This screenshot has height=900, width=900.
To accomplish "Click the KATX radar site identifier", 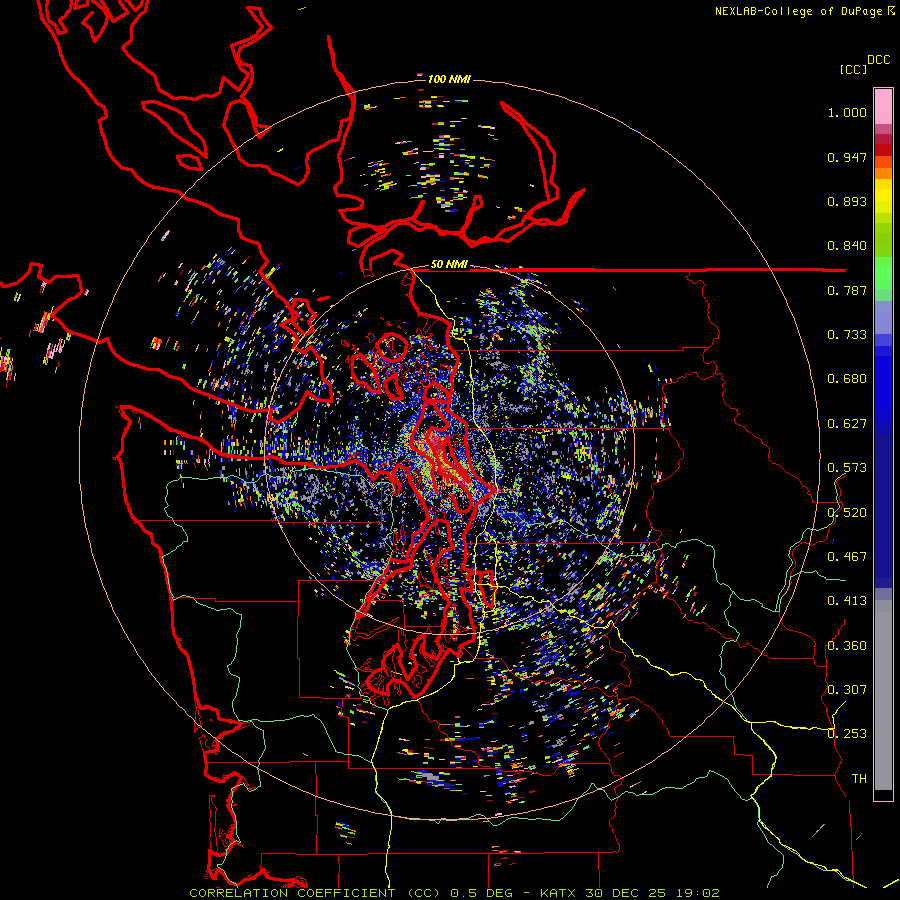I will tap(558, 893).
